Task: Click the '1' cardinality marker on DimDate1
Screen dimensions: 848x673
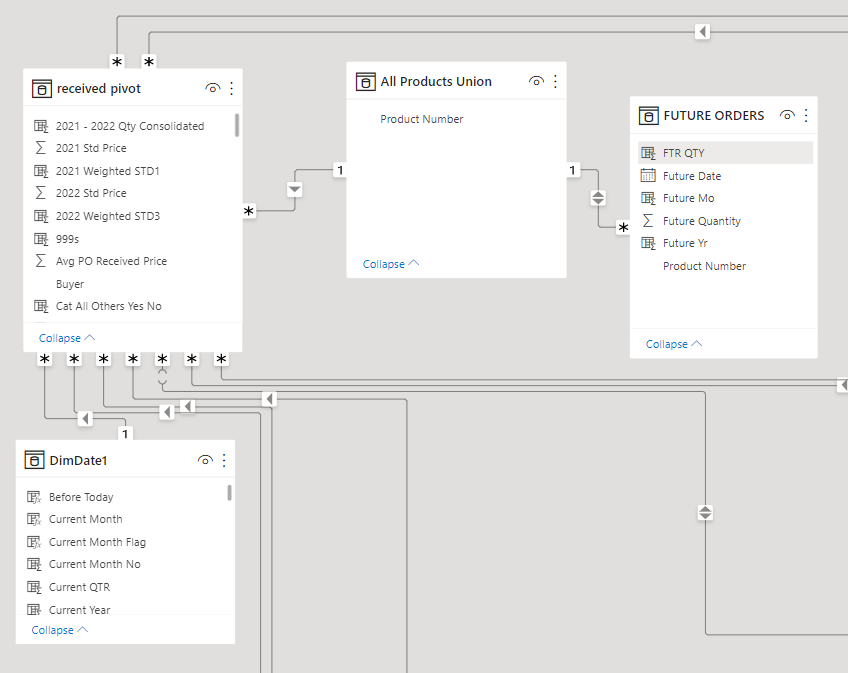Action: [125, 433]
